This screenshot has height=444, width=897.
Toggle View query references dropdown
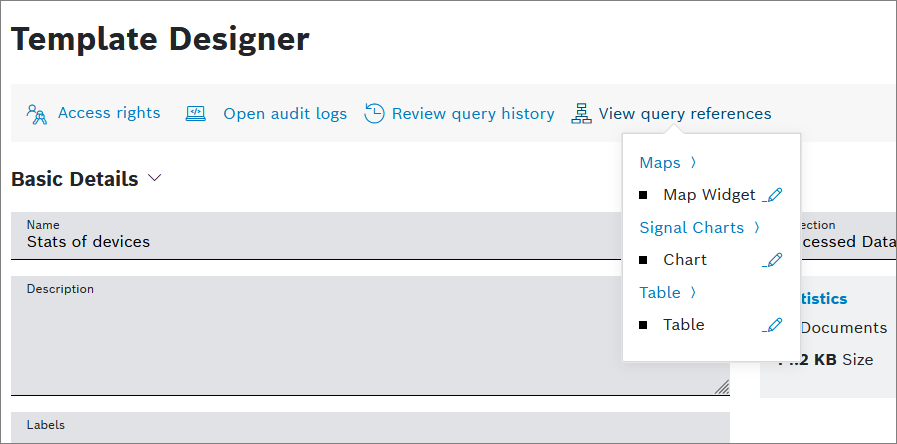point(685,114)
